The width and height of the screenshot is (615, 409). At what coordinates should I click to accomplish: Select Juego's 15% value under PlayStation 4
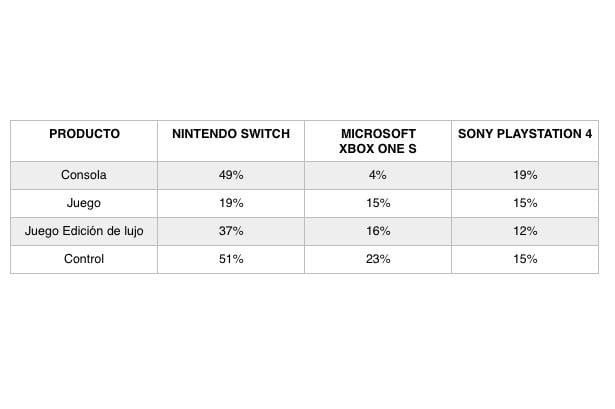[x=525, y=203]
